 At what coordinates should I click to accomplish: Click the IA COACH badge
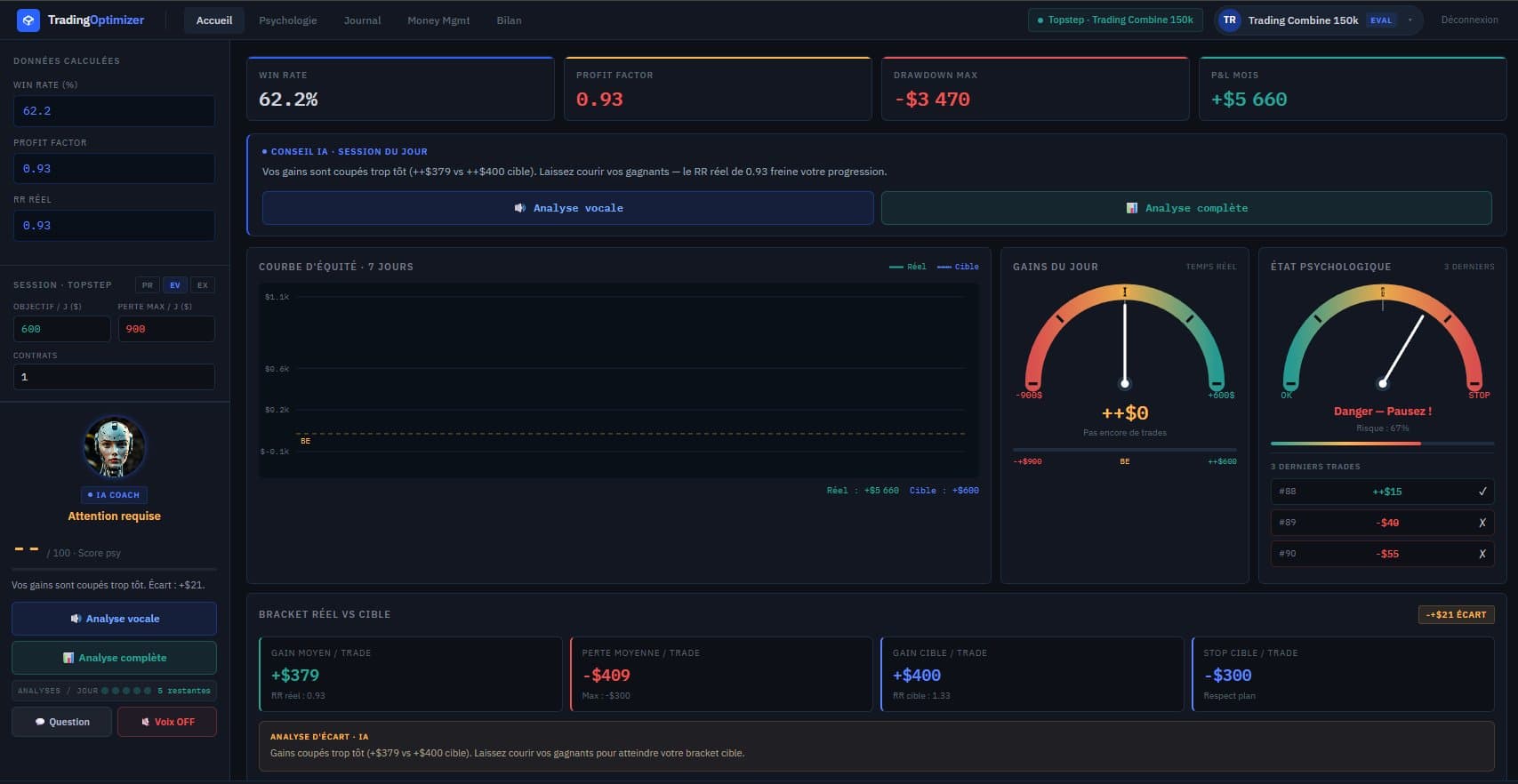pyautogui.click(x=114, y=495)
